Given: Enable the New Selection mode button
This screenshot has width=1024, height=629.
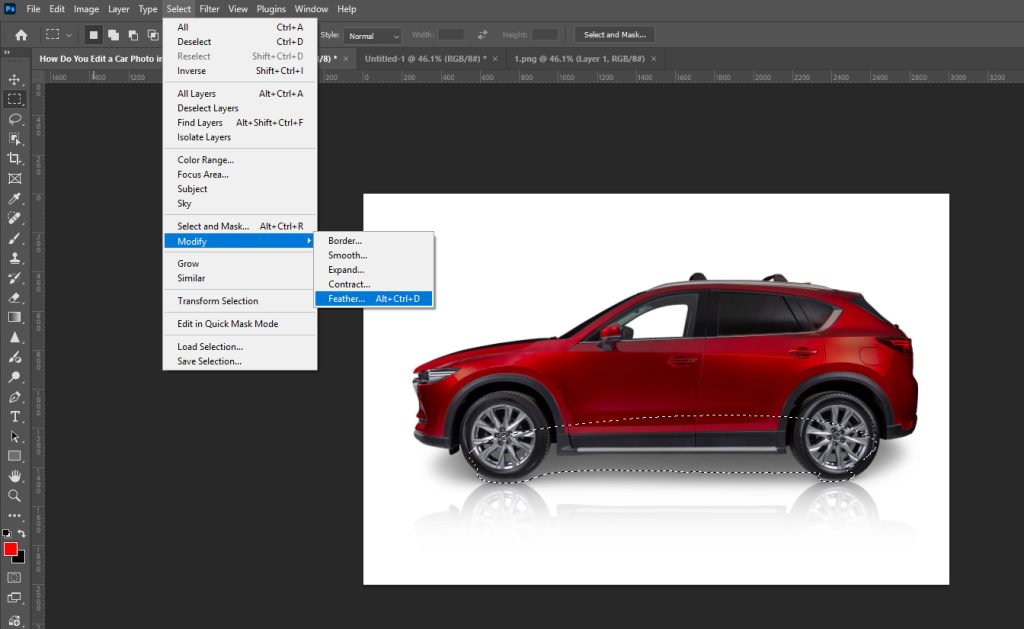Looking at the screenshot, I should pyautogui.click(x=93, y=35).
